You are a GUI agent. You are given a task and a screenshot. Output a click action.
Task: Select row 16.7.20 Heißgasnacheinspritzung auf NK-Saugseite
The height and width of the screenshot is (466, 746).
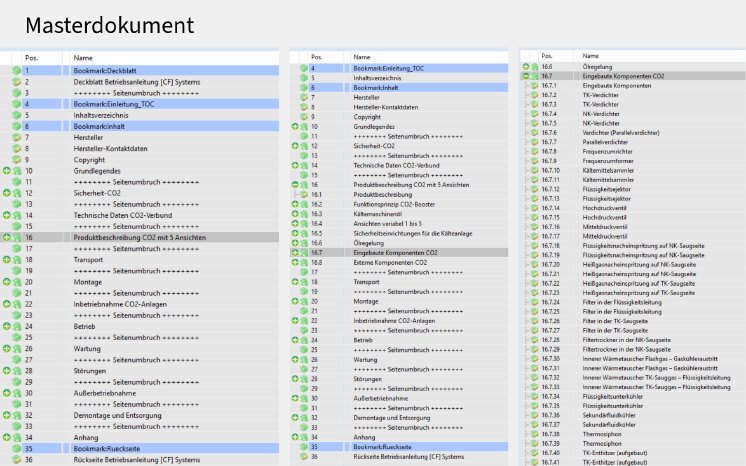[x=633, y=265]
